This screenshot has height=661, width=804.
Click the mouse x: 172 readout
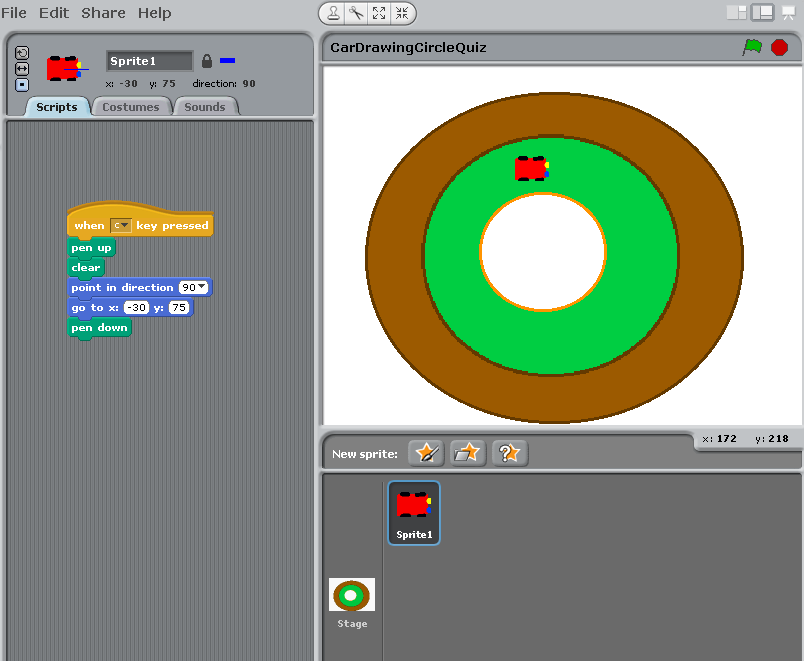(719, 439)
